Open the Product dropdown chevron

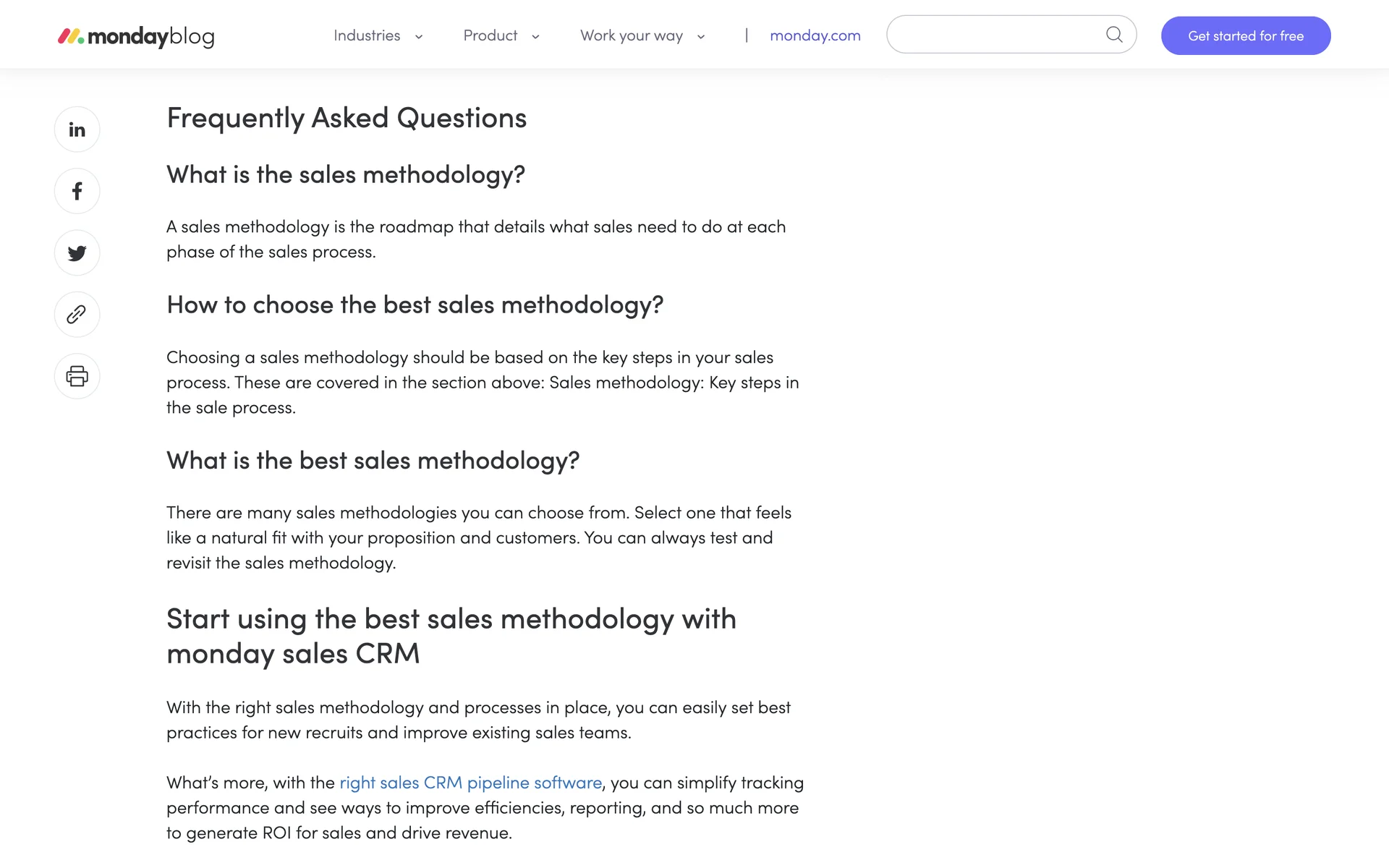535,37
